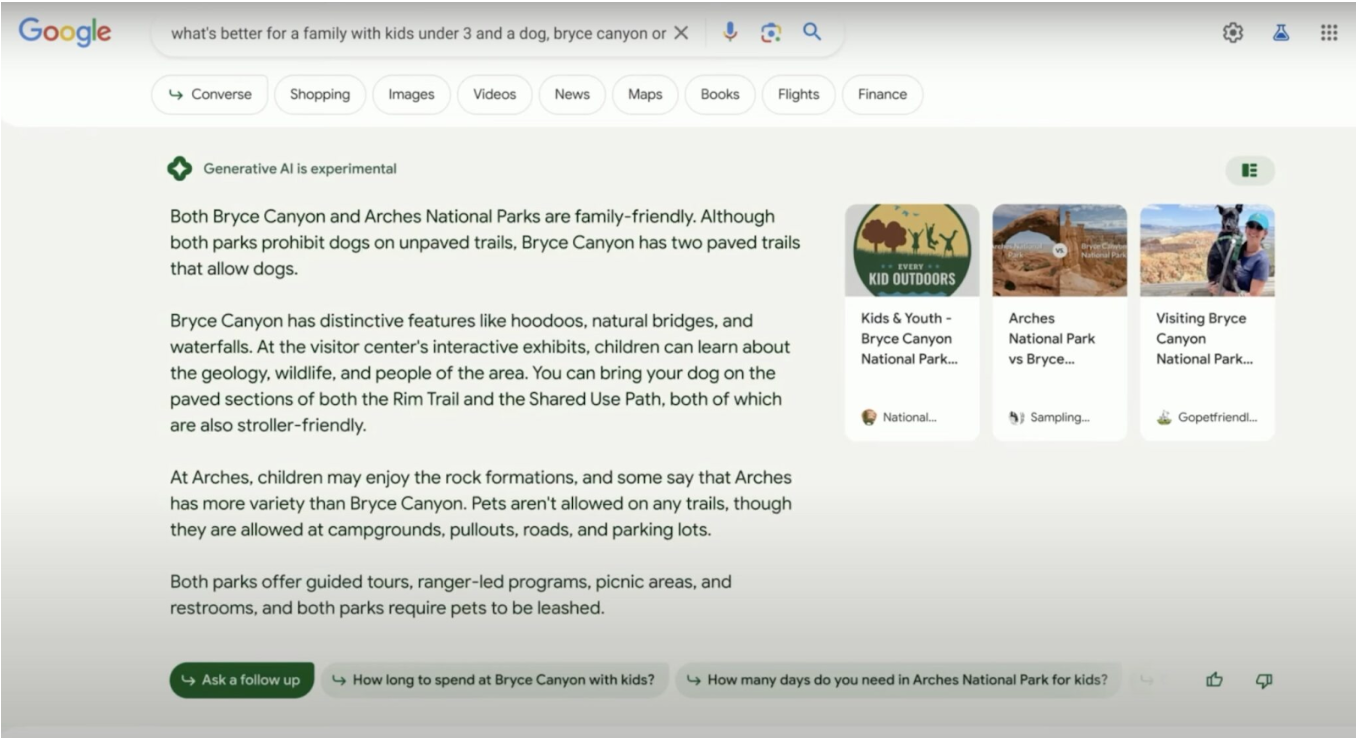1356x740 pixels.
Task: Click paragraph starting 'Both parks offer guided tours'
Action: click(x=450, y=594)
